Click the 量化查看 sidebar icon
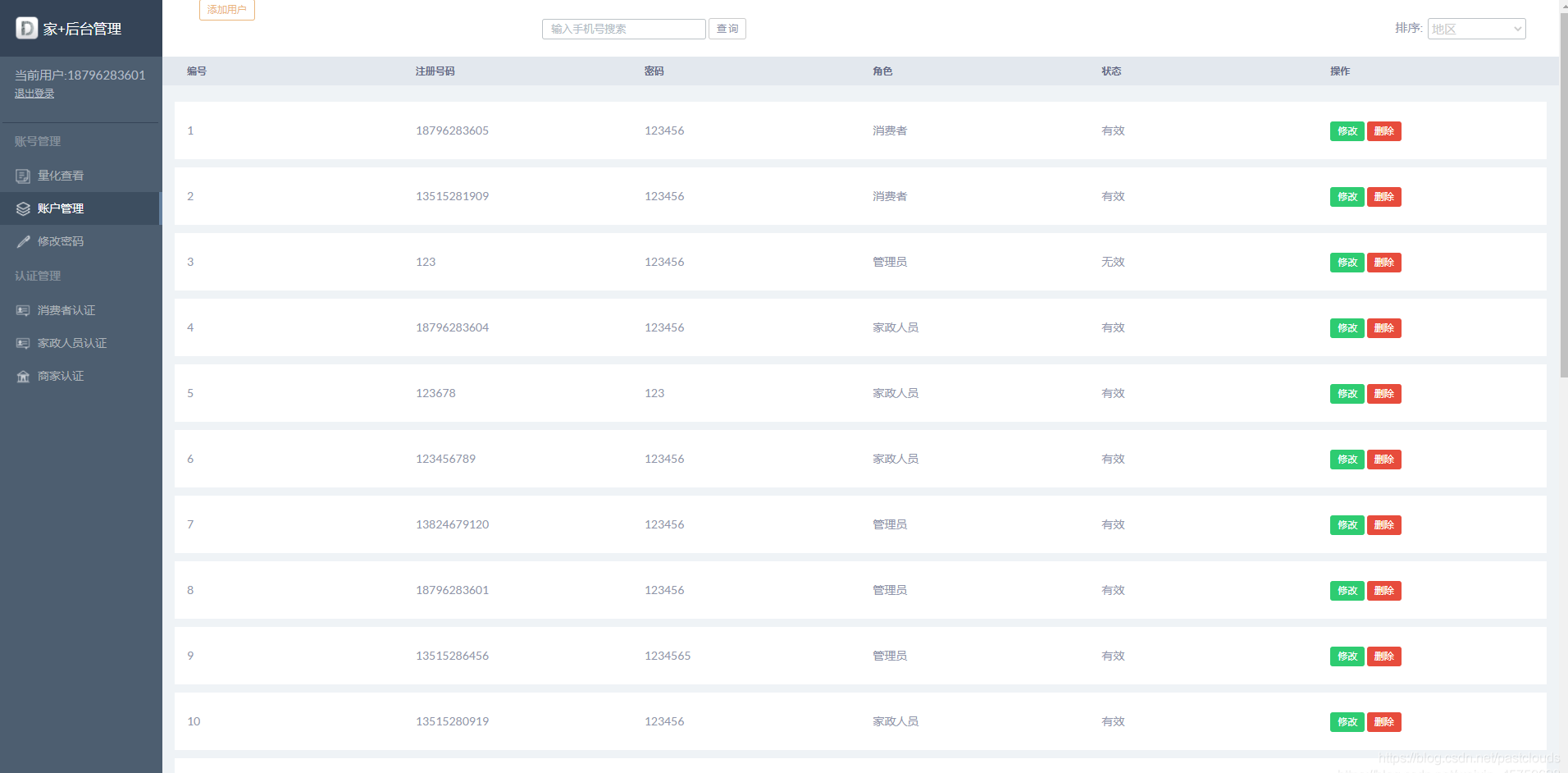This screenshot has height=773, width=1568. (23, 176)
